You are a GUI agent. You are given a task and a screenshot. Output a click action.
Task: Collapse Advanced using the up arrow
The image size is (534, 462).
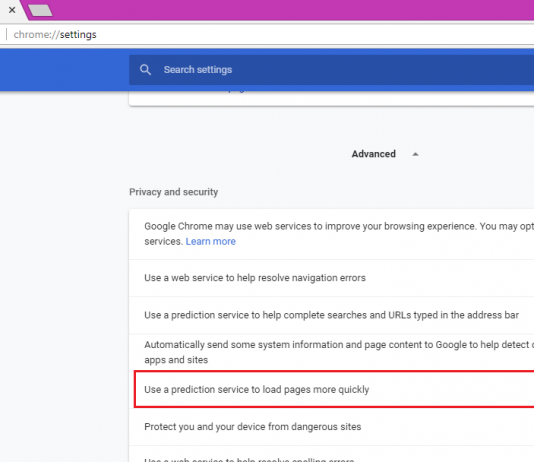pos(415,154)
